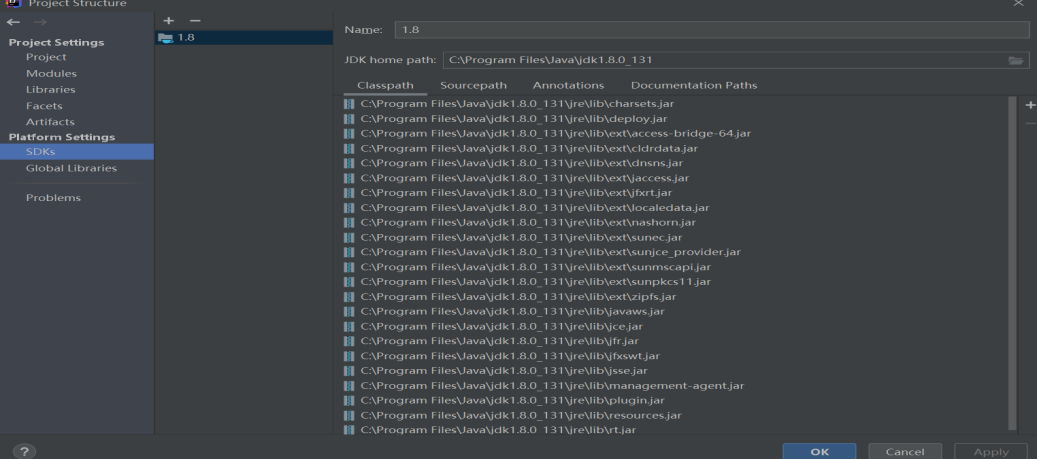The width and height of the screenshot is (1037, 460).
Task: Add a new SDK with plus icon
Action: (168, 20)
